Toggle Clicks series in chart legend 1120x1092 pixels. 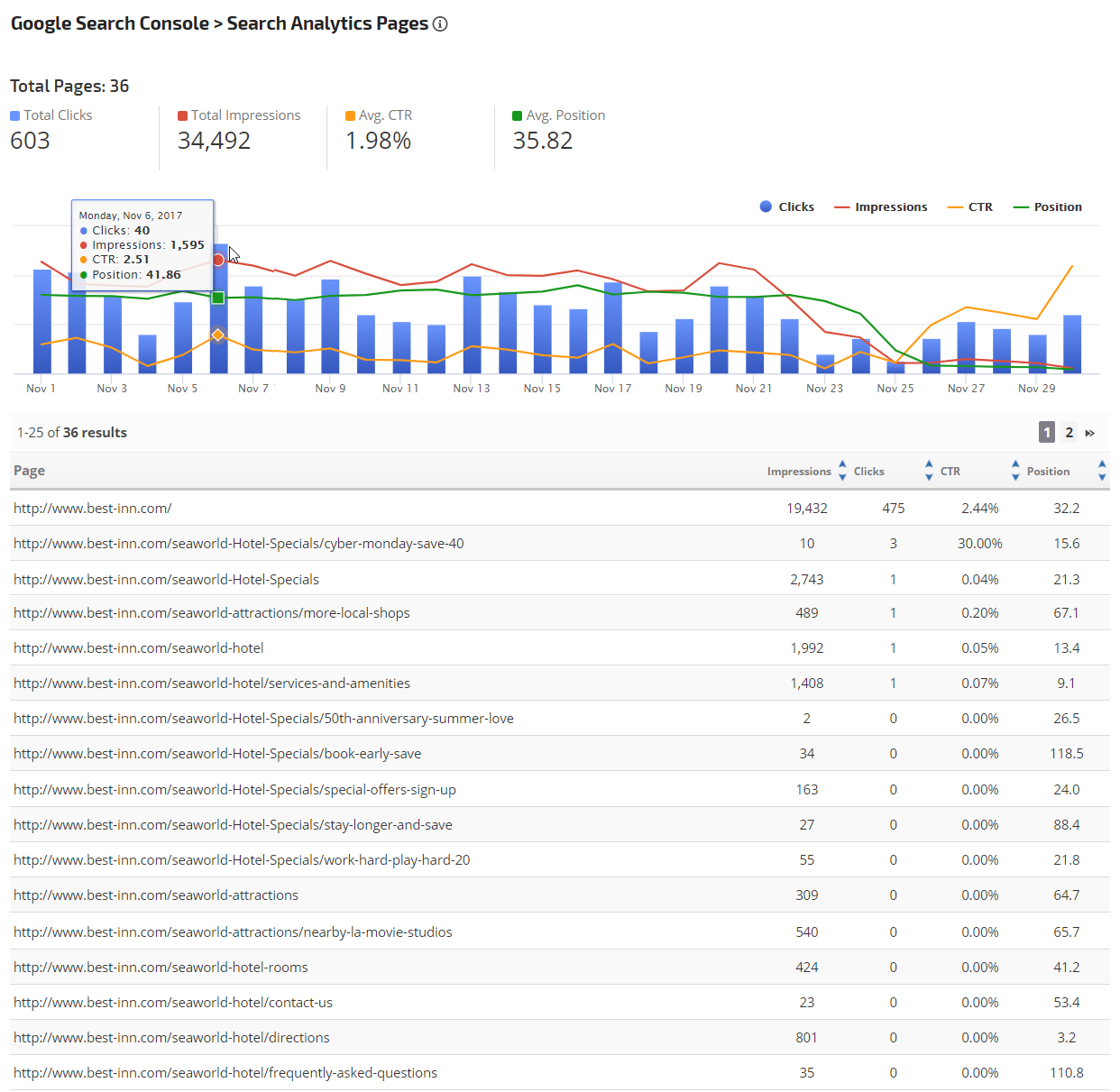(787, 206)
